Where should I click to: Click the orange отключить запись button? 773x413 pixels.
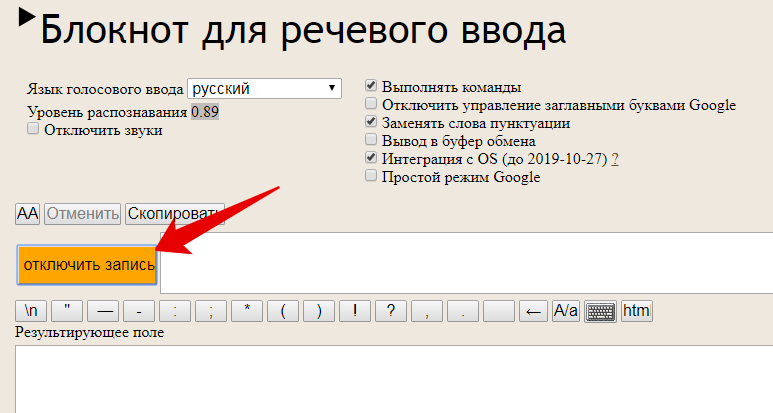click(87, 265)
